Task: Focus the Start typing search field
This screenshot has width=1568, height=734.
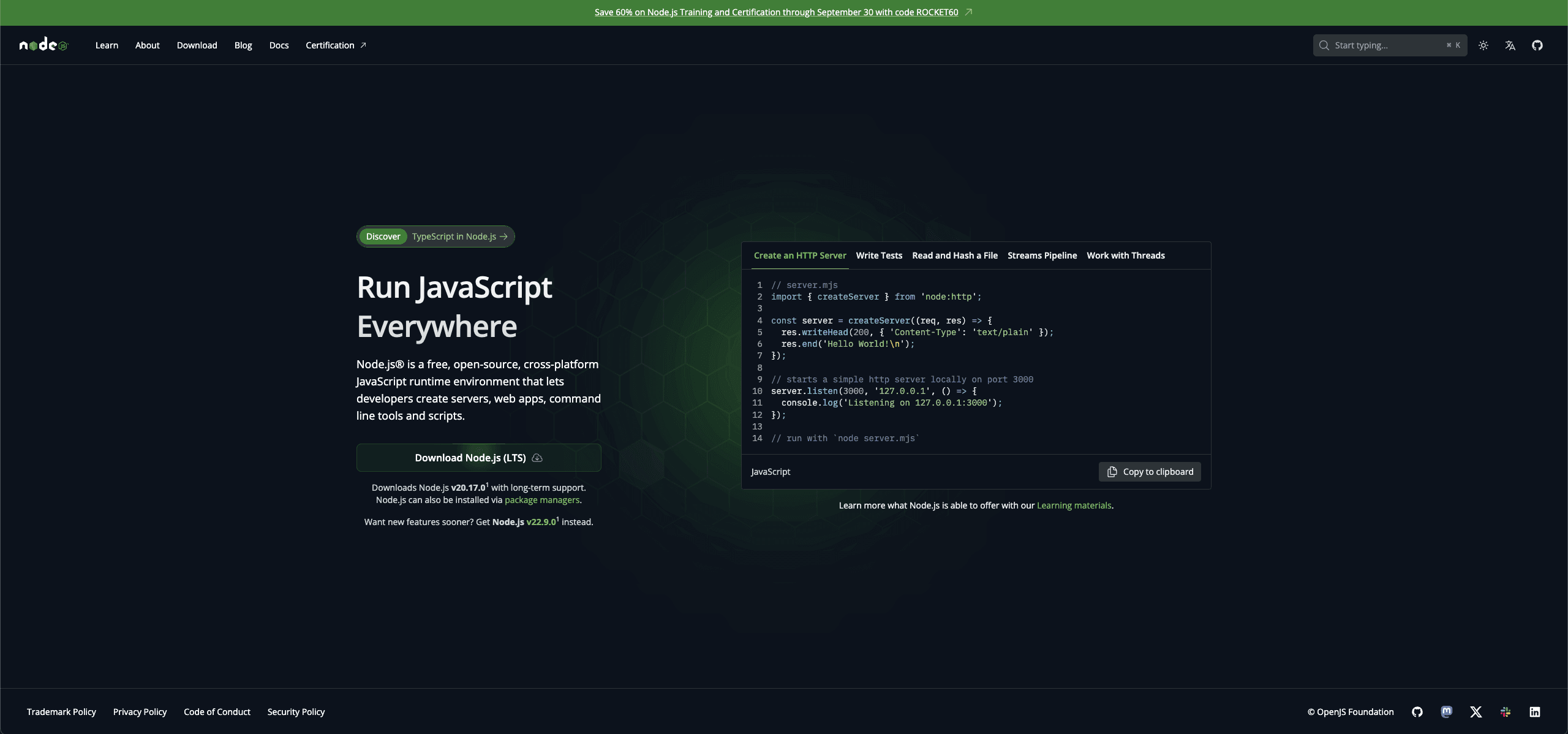Action: (1390, 45)
